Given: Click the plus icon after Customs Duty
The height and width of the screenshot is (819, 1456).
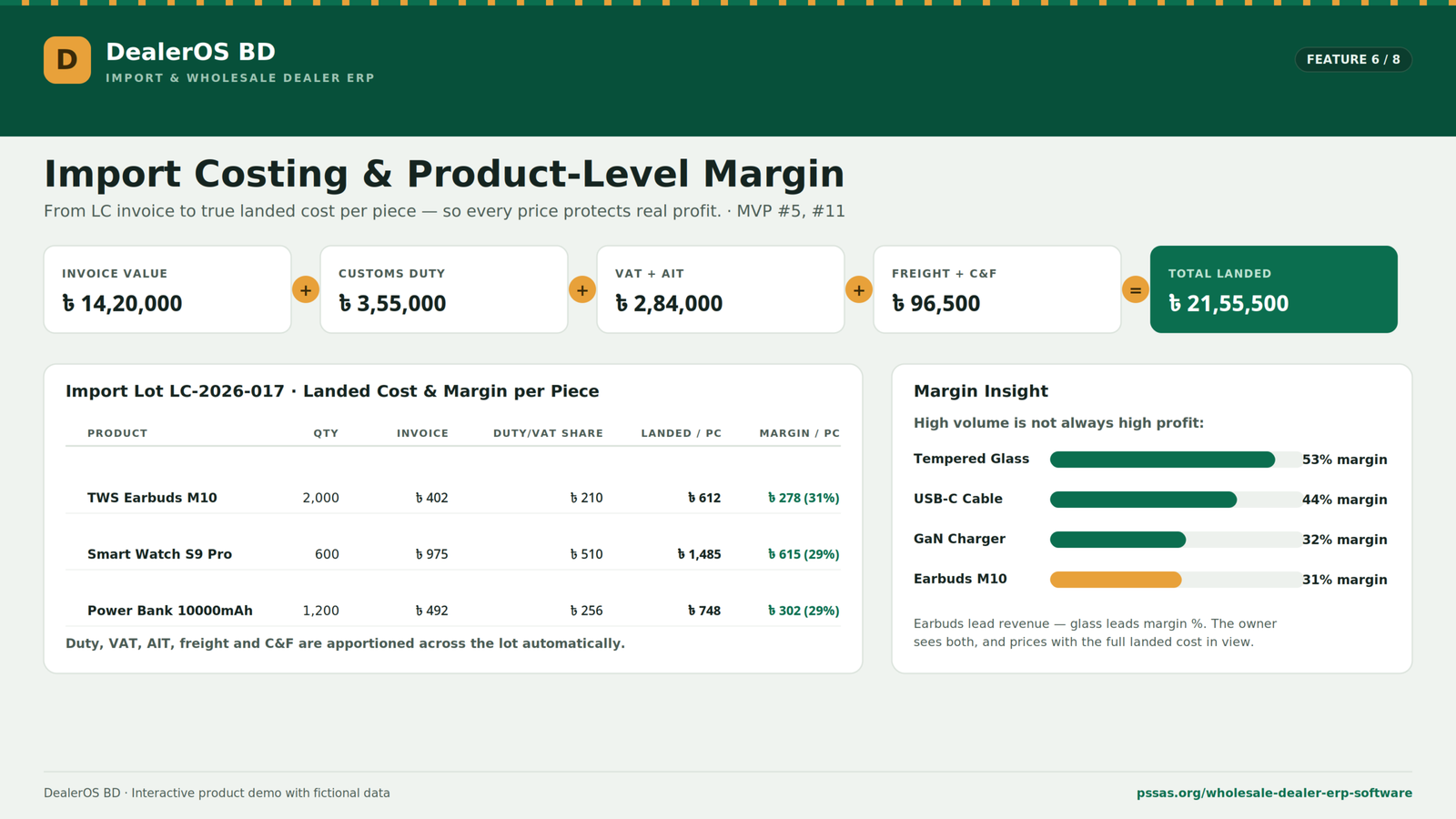Looking at the screenshot, I should [582, 290].
